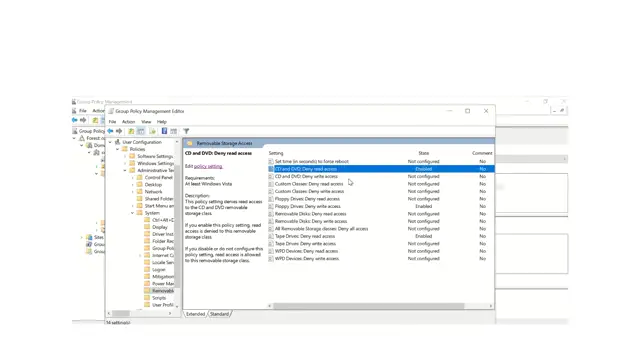
Task: Expand the Control Panel tree folder
Action: (x=132, y=178)
